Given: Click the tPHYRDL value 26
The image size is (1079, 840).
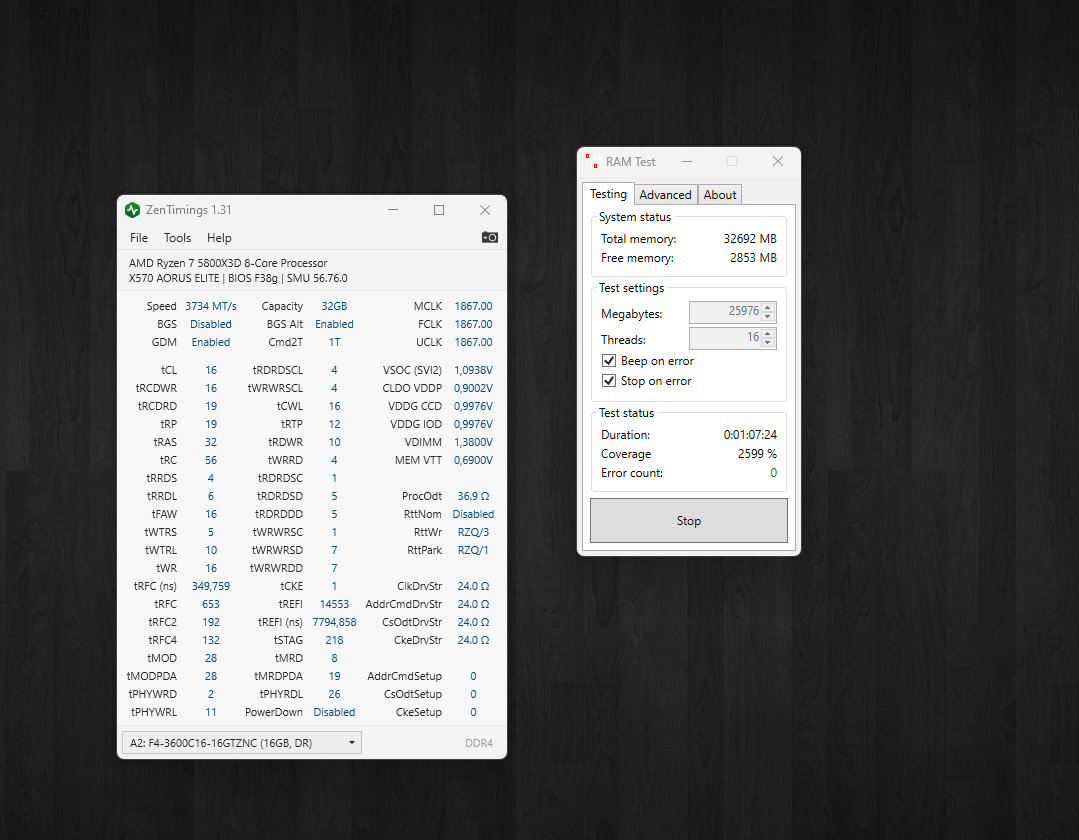Looking at the screenshot, I should pos(334,694).
